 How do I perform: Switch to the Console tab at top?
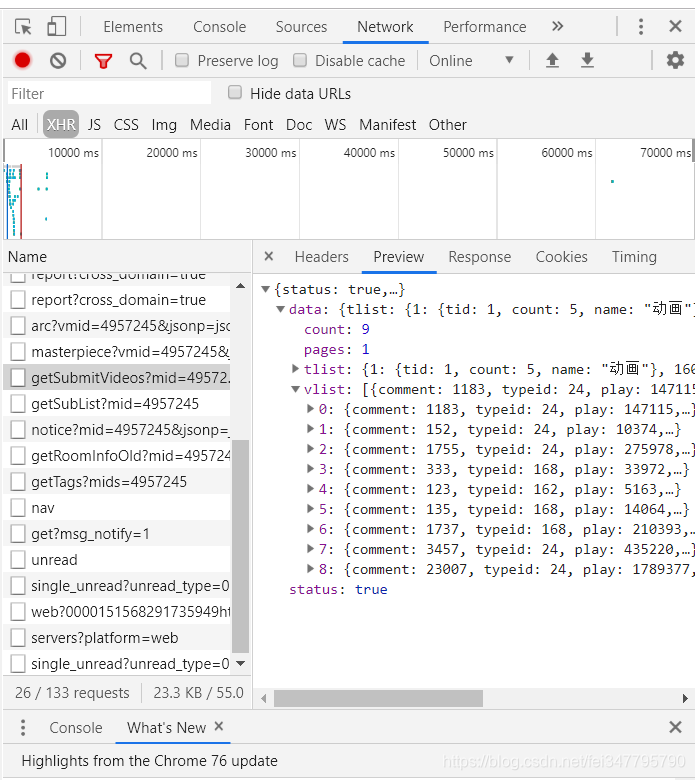coord(219,26)
